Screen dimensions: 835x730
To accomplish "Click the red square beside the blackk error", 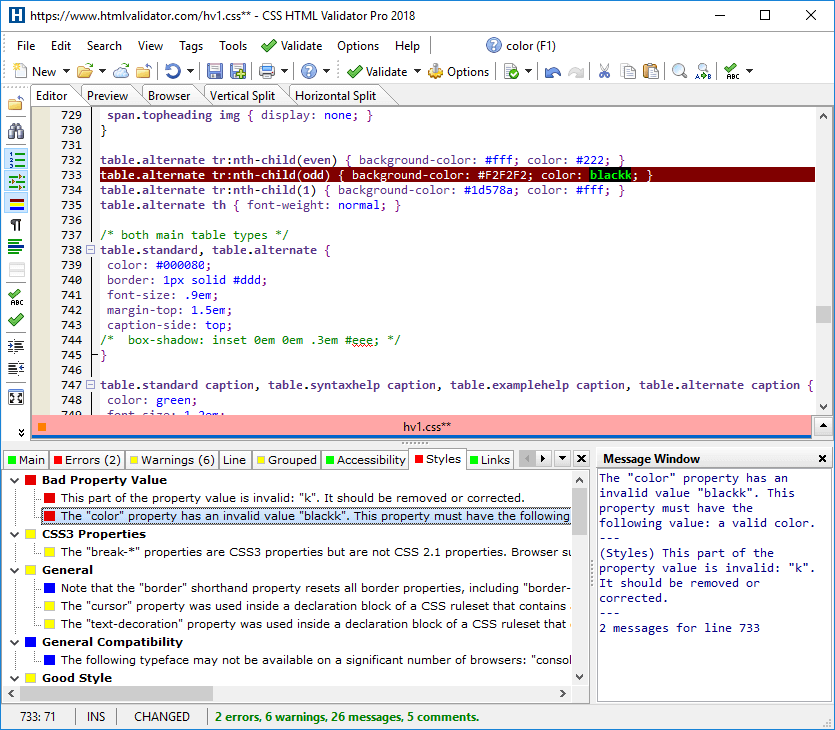I will click(49, 516).
